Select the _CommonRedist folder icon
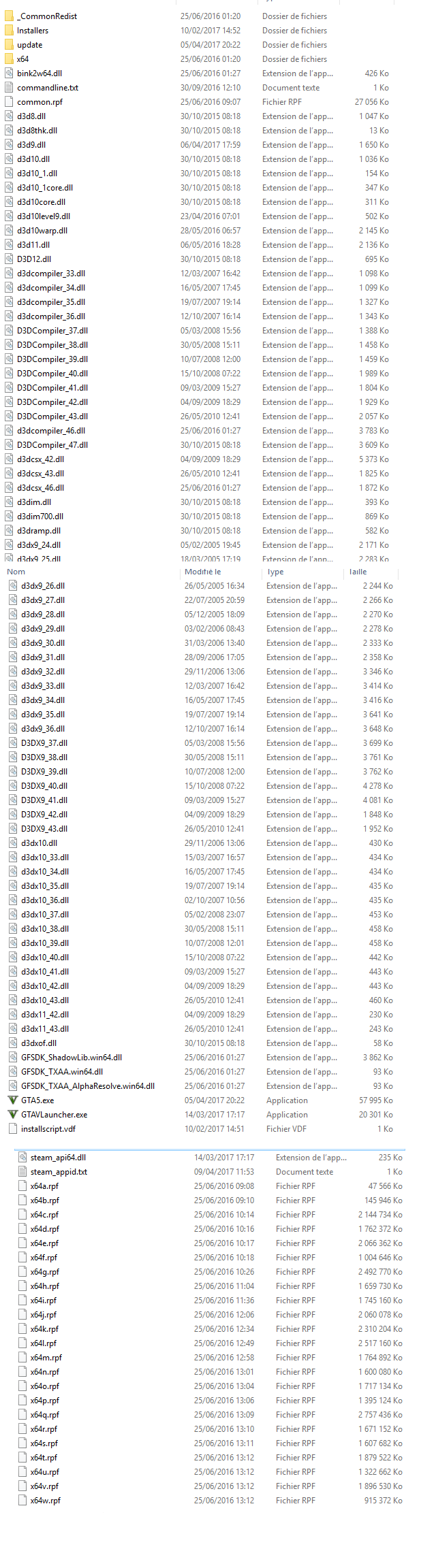Screen dimensions: 436x1568 [9, 16]
